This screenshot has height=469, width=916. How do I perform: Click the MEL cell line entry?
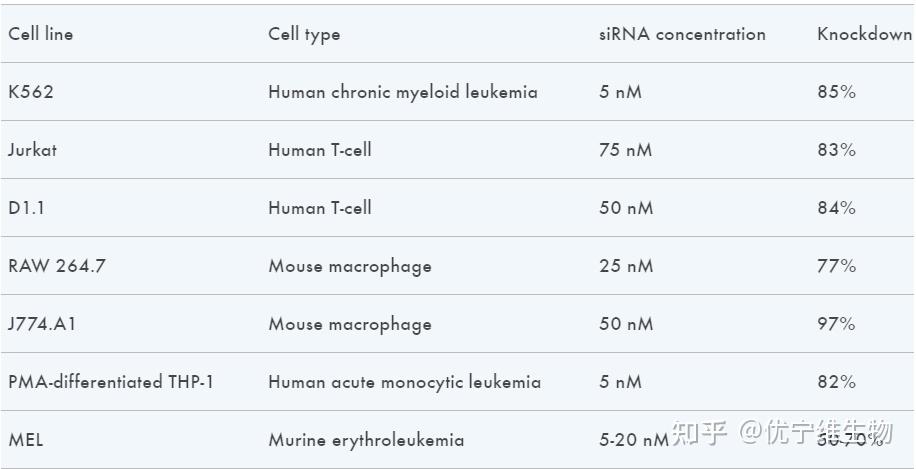pos(26,440)
